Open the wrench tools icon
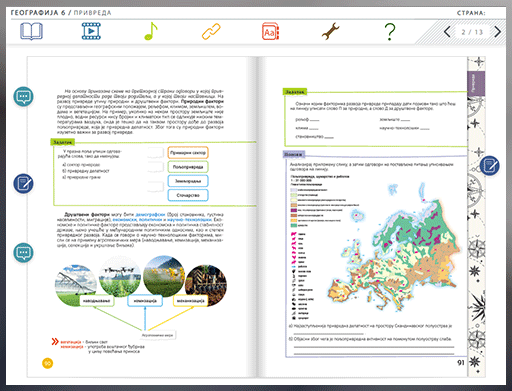 [330, 31]
